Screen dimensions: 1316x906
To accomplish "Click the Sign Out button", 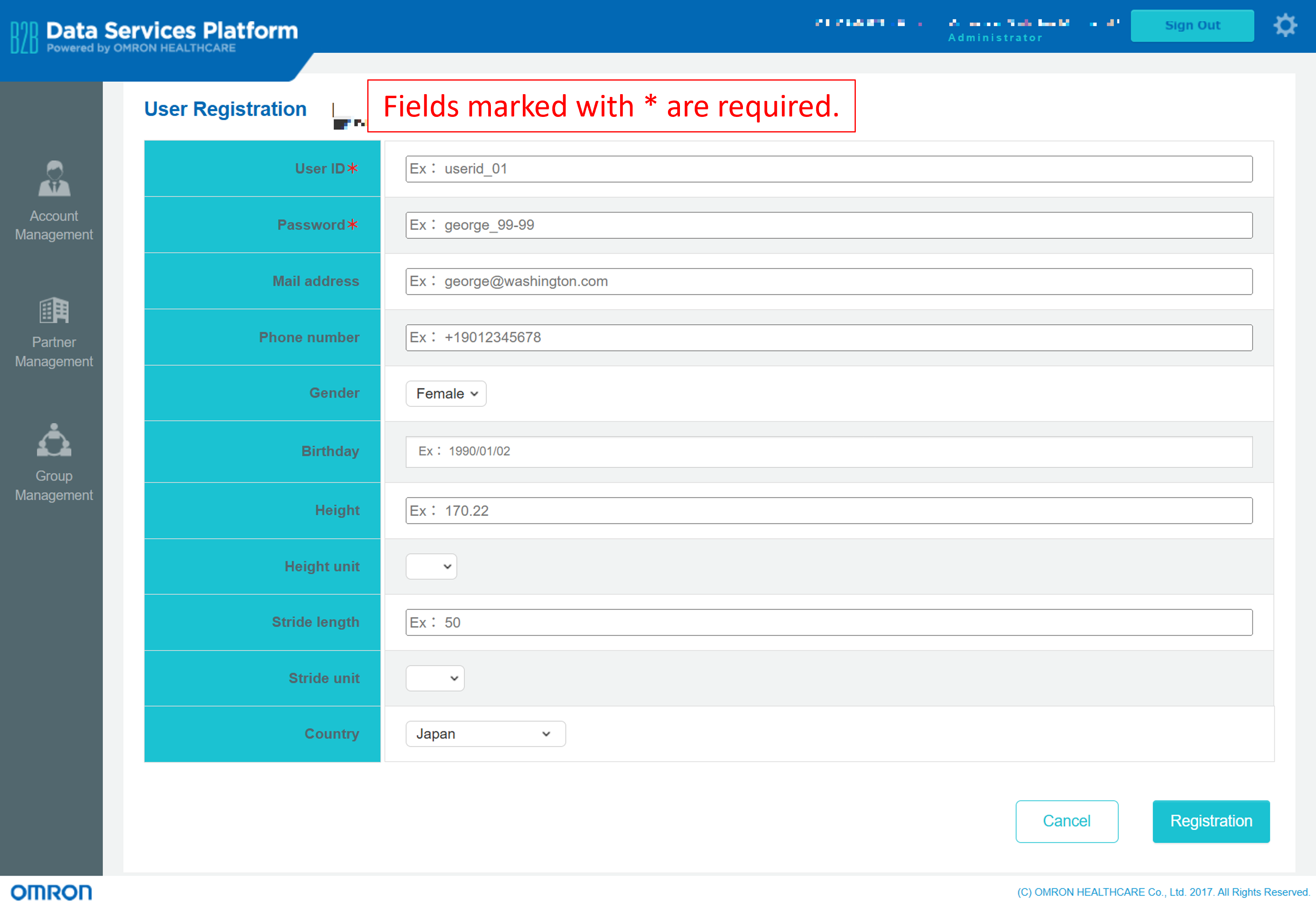I will [1192, 26].
